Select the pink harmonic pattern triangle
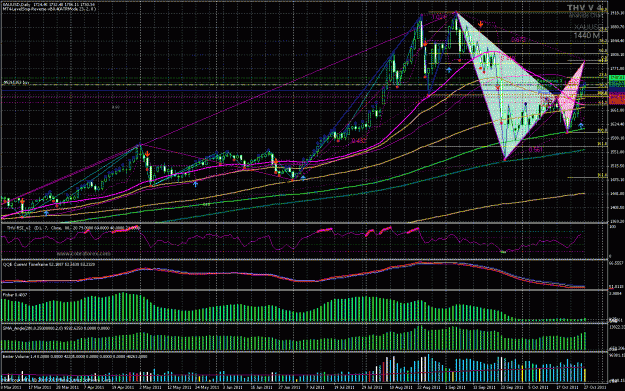The height and width of the screenshot is (391, 625). (x=572, y=98)
